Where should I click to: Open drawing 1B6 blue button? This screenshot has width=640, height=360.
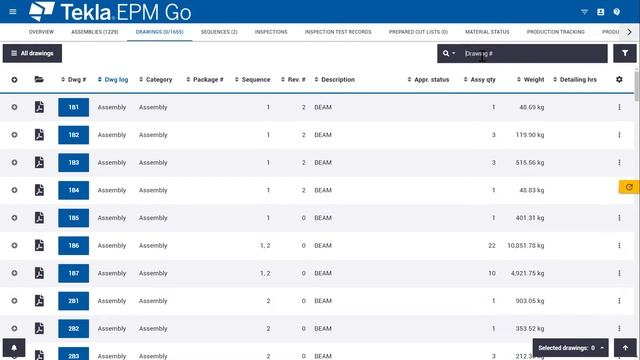(73, 246)
